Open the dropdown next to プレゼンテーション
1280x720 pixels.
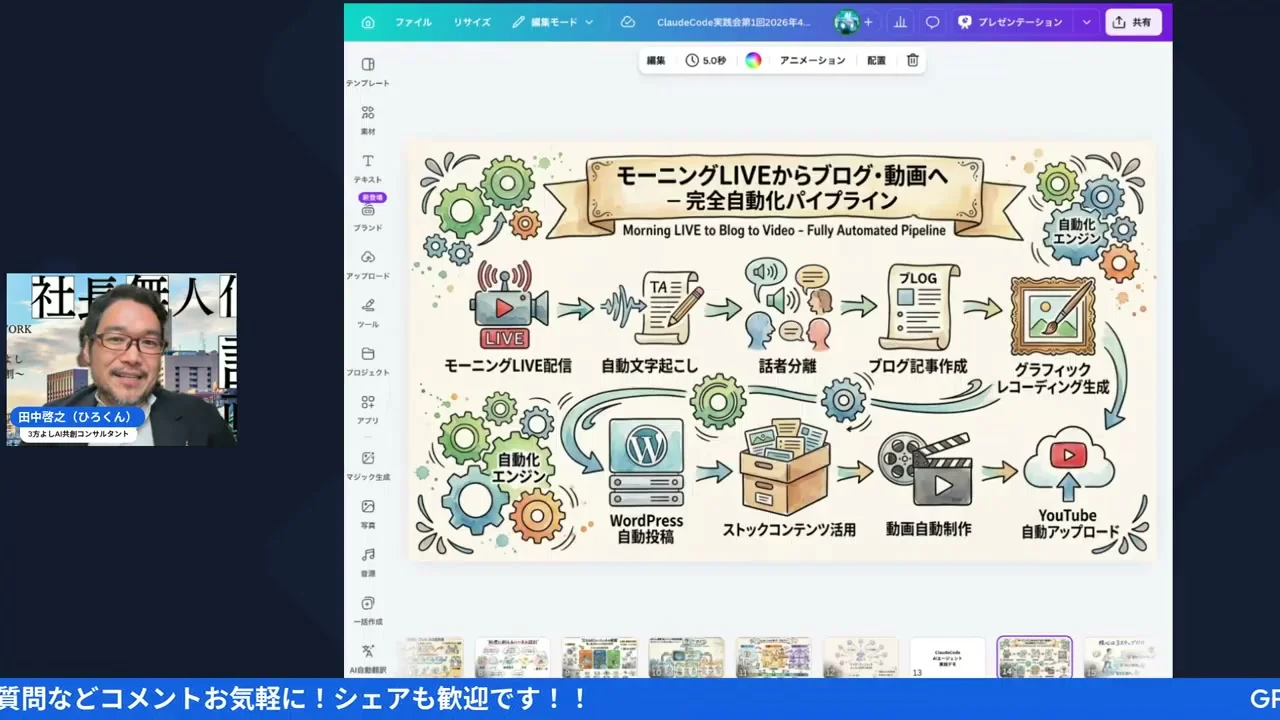(1086, 21)
